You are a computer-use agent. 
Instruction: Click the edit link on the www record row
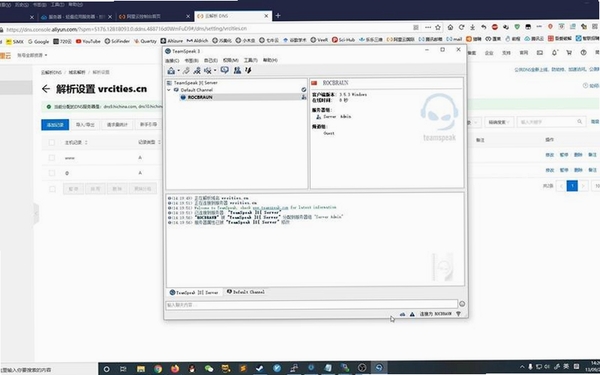coord(549,155)
